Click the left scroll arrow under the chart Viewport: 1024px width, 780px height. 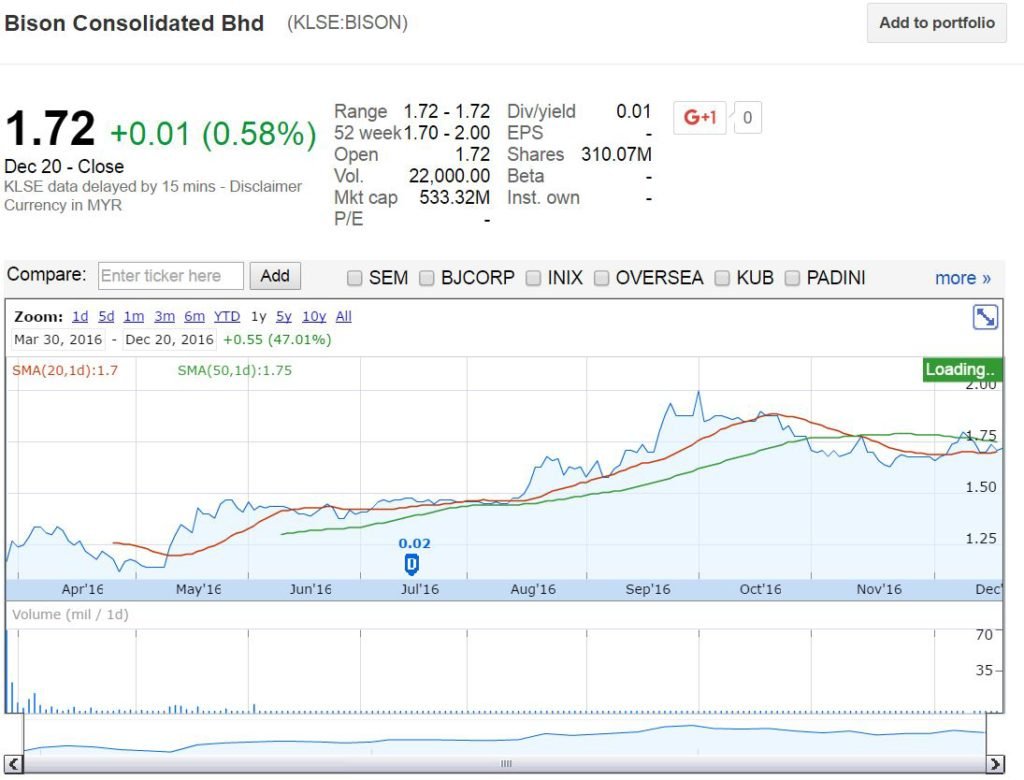(x=14, y=763)
